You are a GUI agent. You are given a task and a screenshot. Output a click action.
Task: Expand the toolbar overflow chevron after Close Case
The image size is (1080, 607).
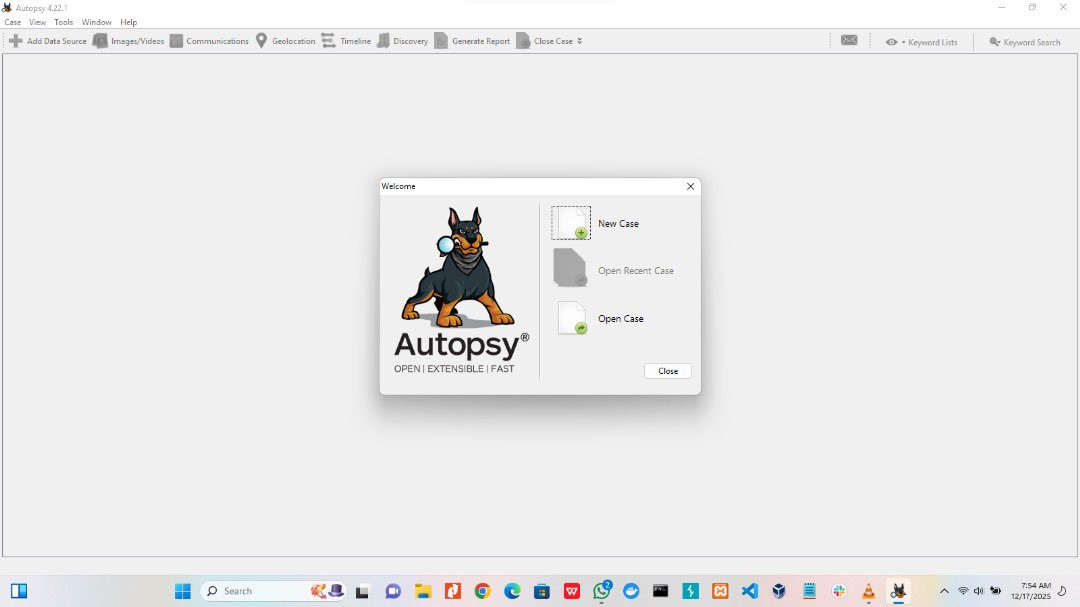point(579,41)
